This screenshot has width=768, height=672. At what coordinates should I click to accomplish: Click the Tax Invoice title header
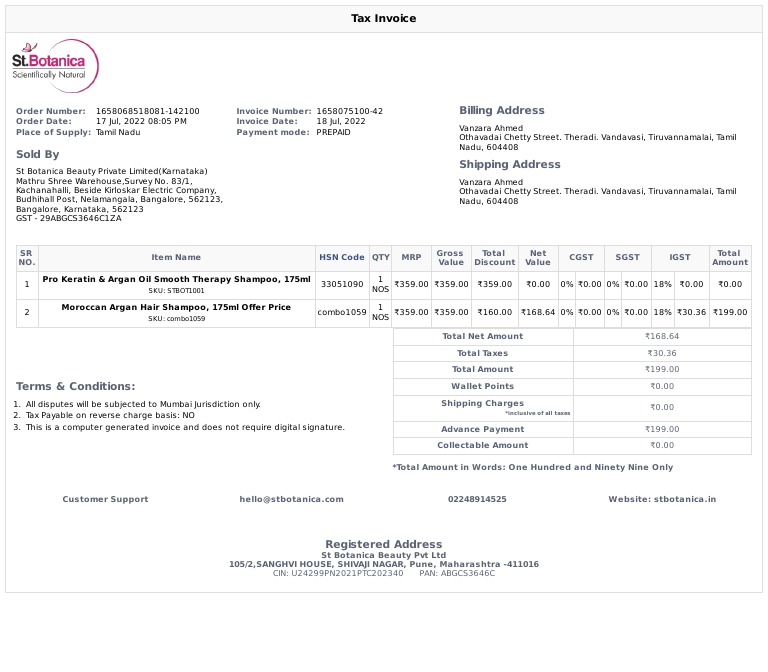[x=383, y=19]
